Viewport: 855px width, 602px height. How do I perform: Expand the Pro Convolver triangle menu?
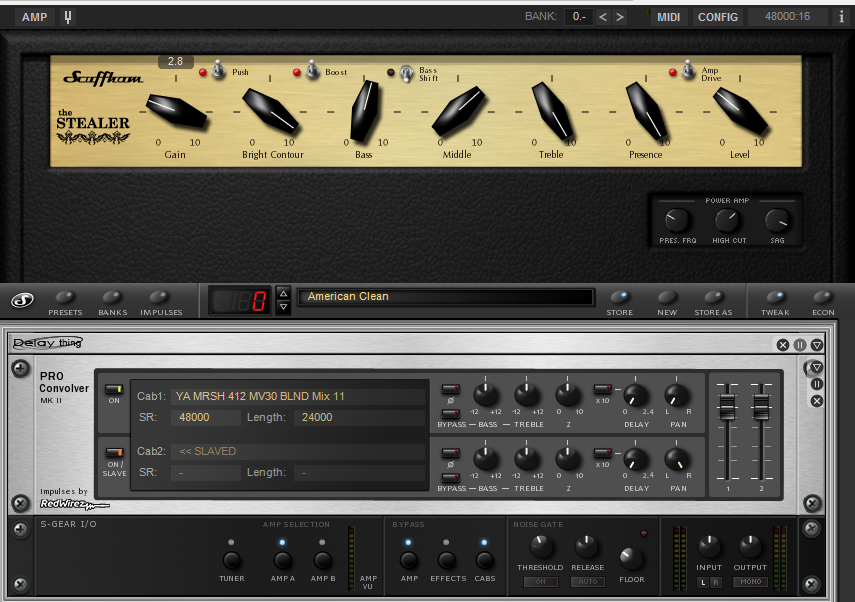click(x=816, y=367)
